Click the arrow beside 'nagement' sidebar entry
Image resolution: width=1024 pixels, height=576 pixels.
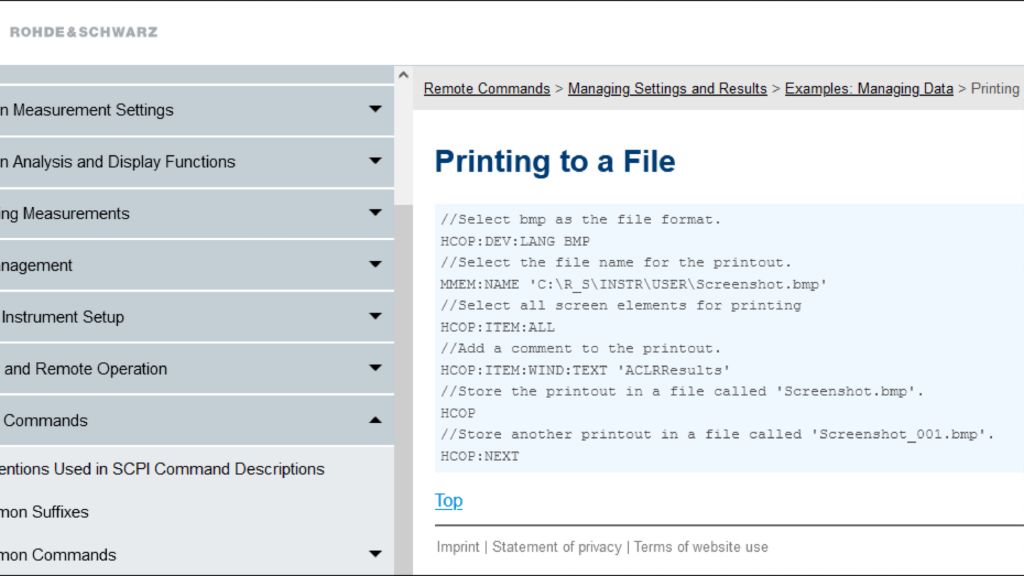(x=375, y=265)
